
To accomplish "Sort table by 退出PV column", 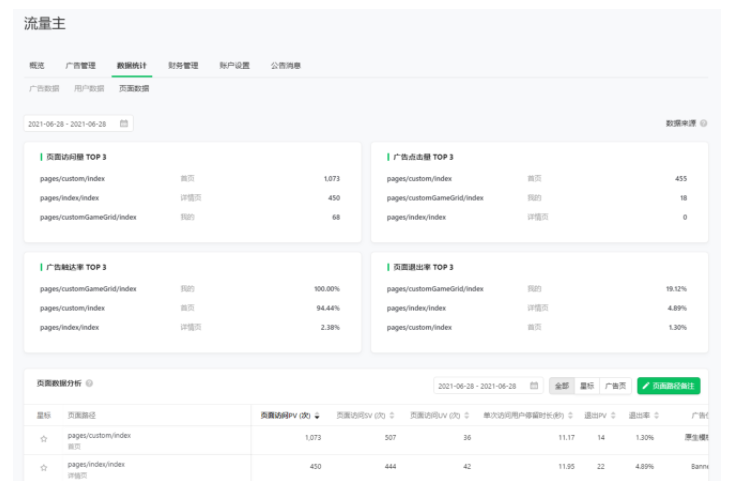I will [x=615, y=415].
